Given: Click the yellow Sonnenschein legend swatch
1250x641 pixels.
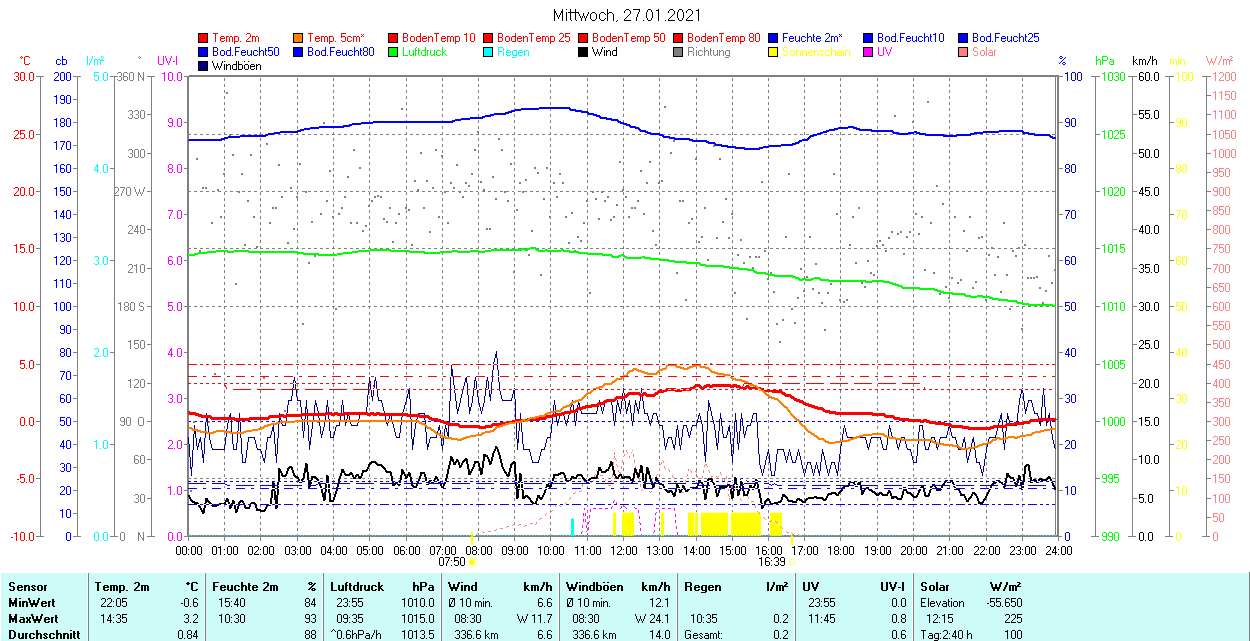Looking at the screenshot, I should [x=774, y=52].
